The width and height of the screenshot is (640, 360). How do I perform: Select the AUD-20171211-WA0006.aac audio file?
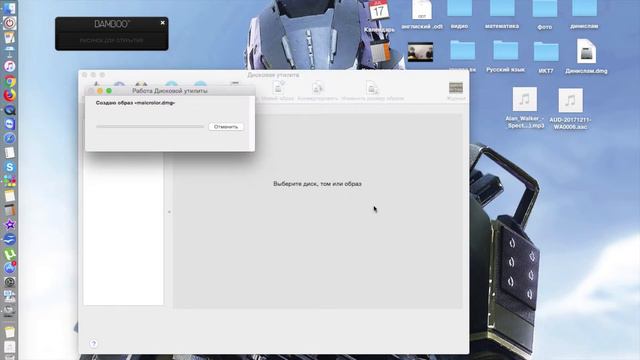[570, 109]
